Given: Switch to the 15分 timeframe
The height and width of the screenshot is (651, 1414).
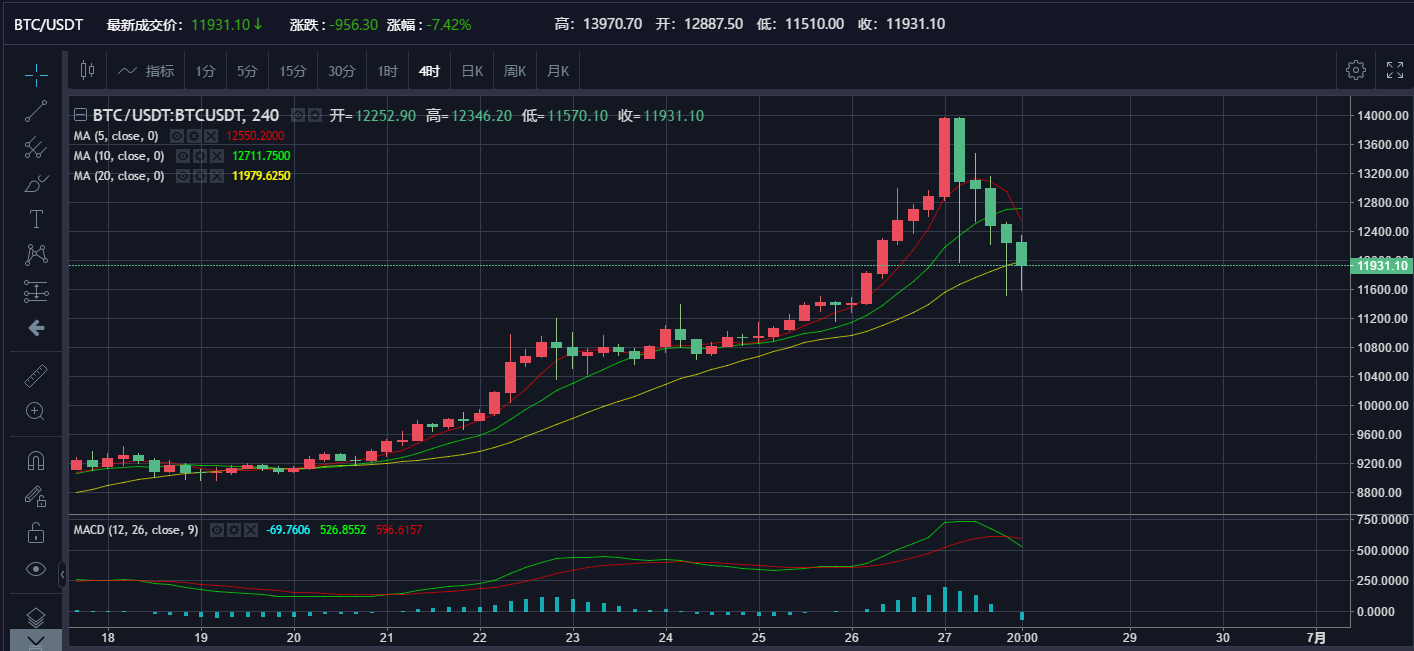Looking at the screenshot, I should [x=293, y=71].
